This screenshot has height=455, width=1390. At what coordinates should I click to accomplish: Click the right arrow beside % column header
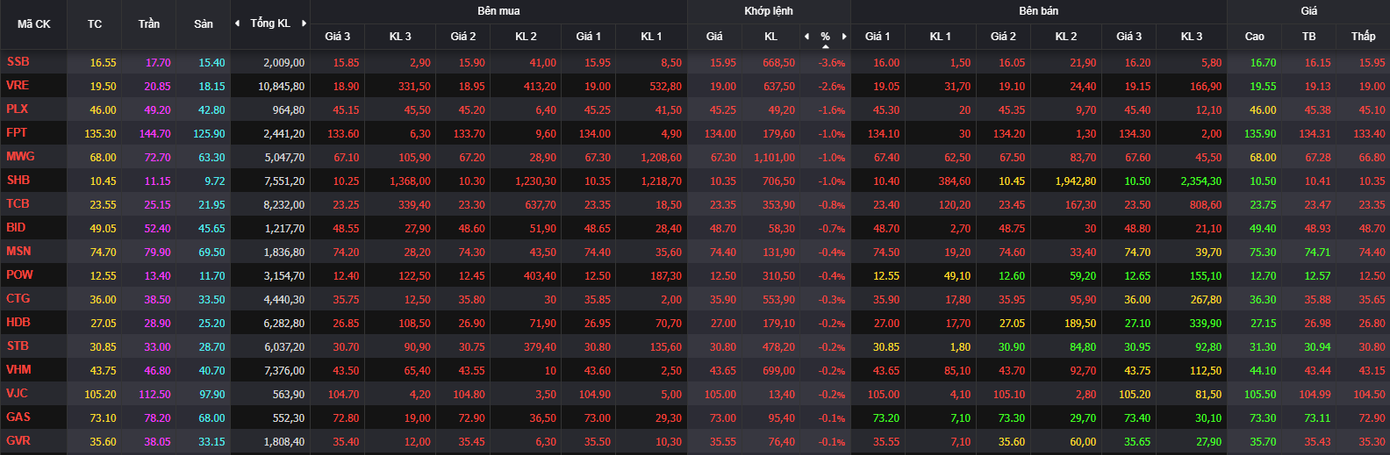click(x=844, y=37)
